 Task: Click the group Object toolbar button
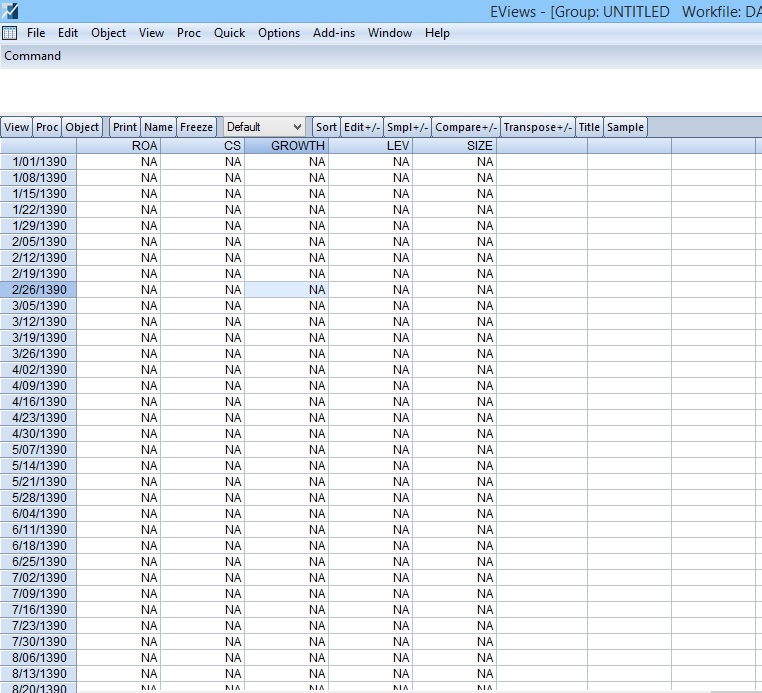82,127
